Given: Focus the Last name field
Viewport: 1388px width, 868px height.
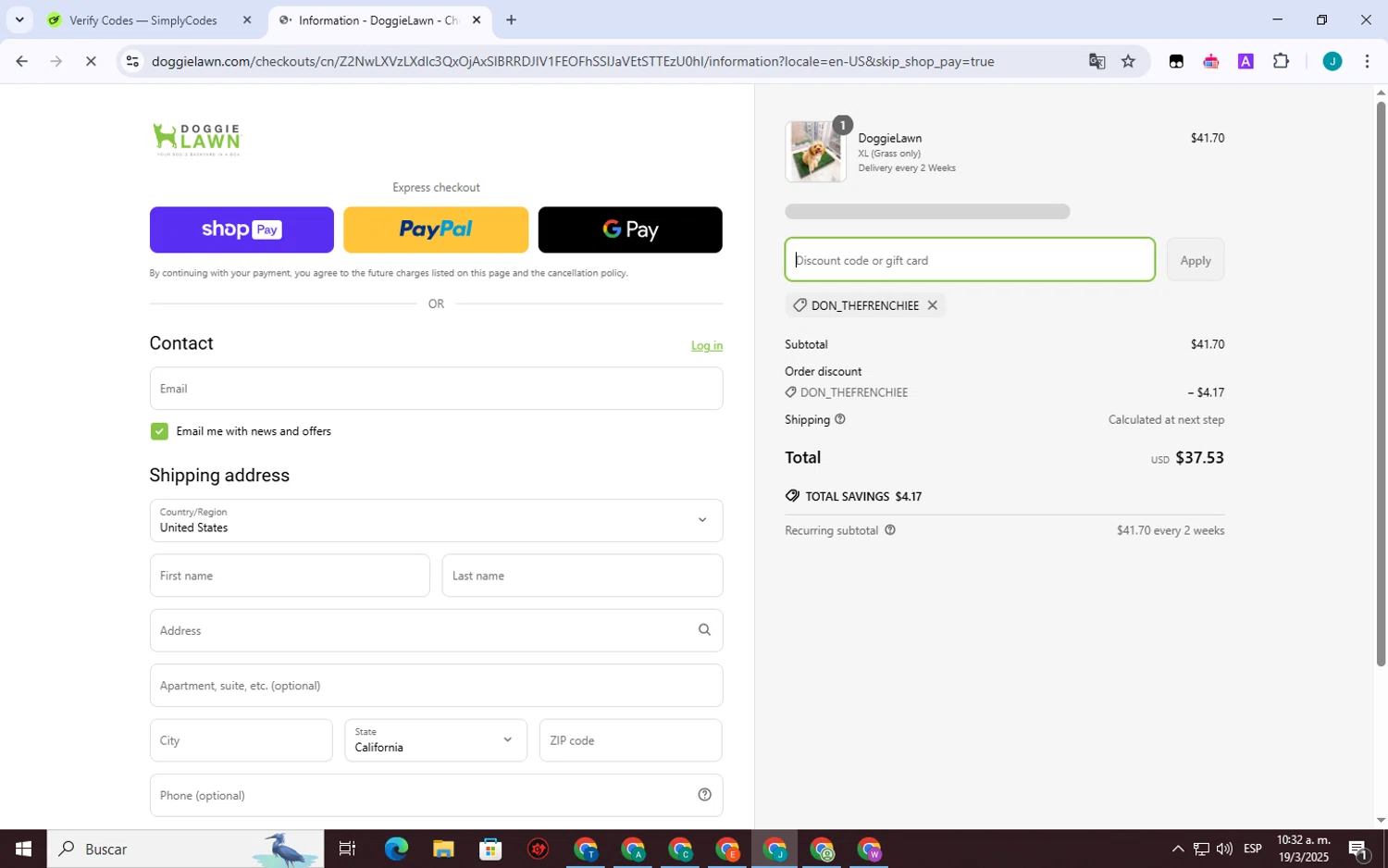Looking at the screenshot, I should [x=582, y=576].
